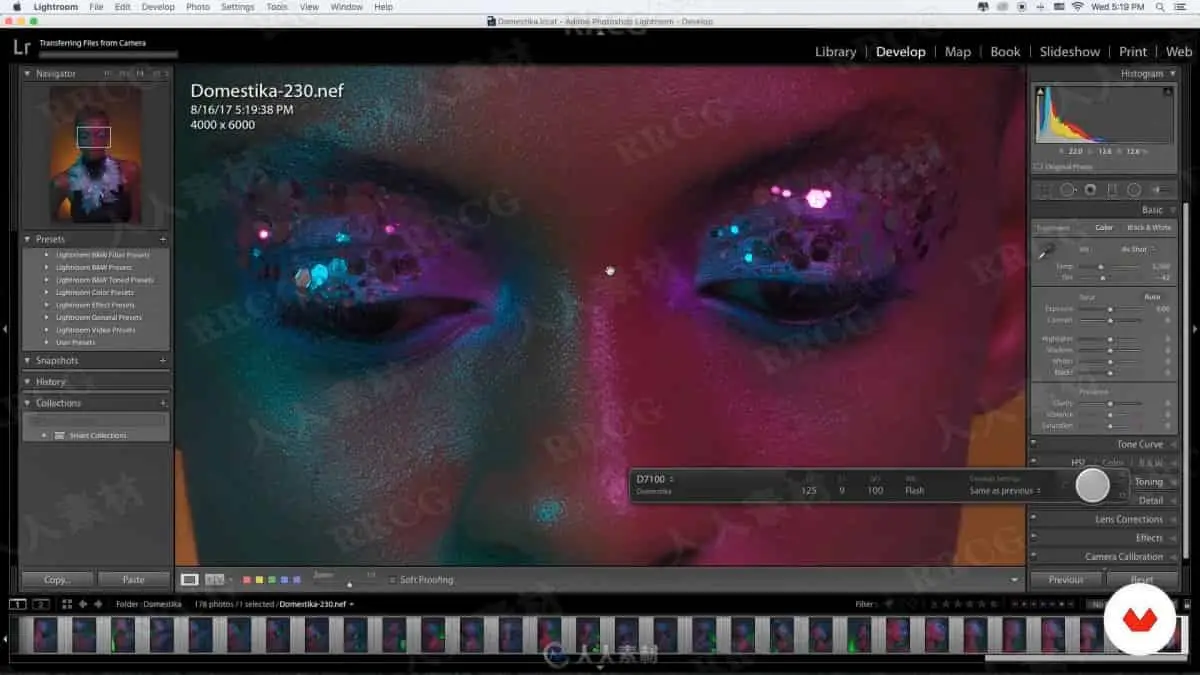Image resolution: width=1200 pixels, height=675 pixels.
Task: Collapse the Collections panel
Action: click(x=28, y=403)
